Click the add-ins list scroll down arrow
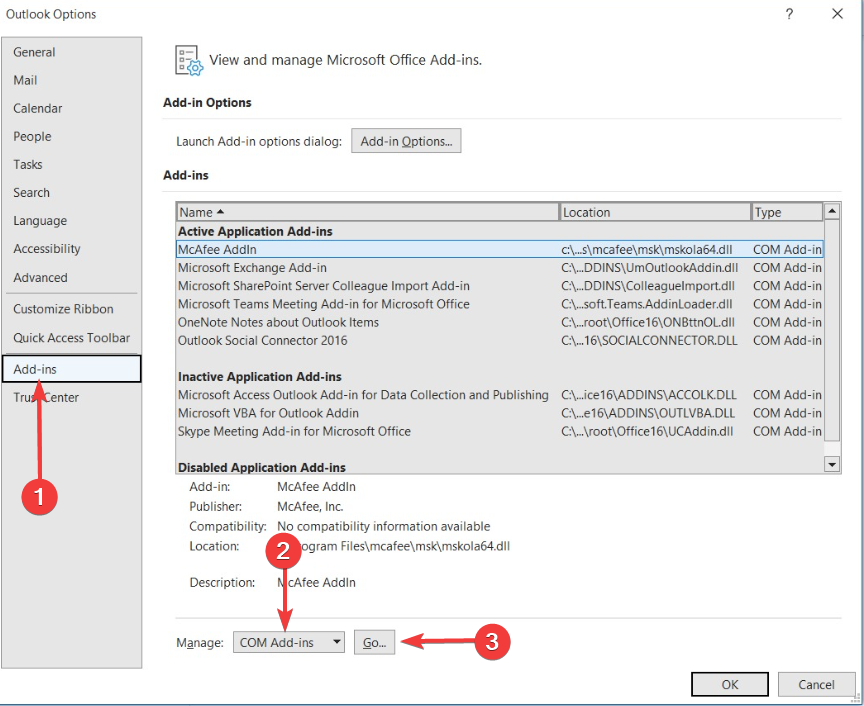 (831, 465)
